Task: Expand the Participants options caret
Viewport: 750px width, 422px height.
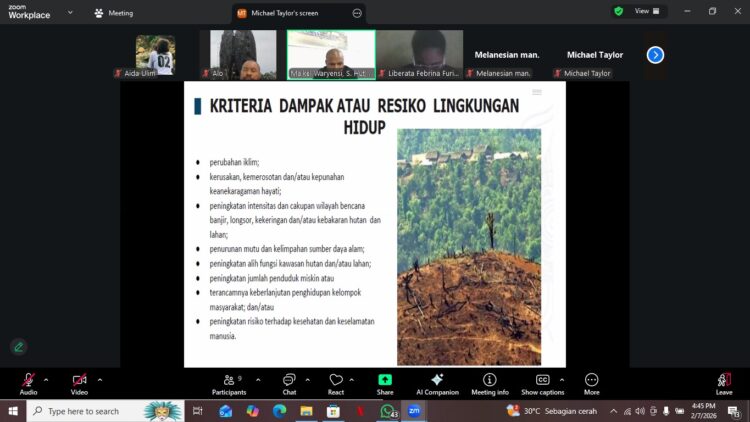Action: [x=258, y=380]
